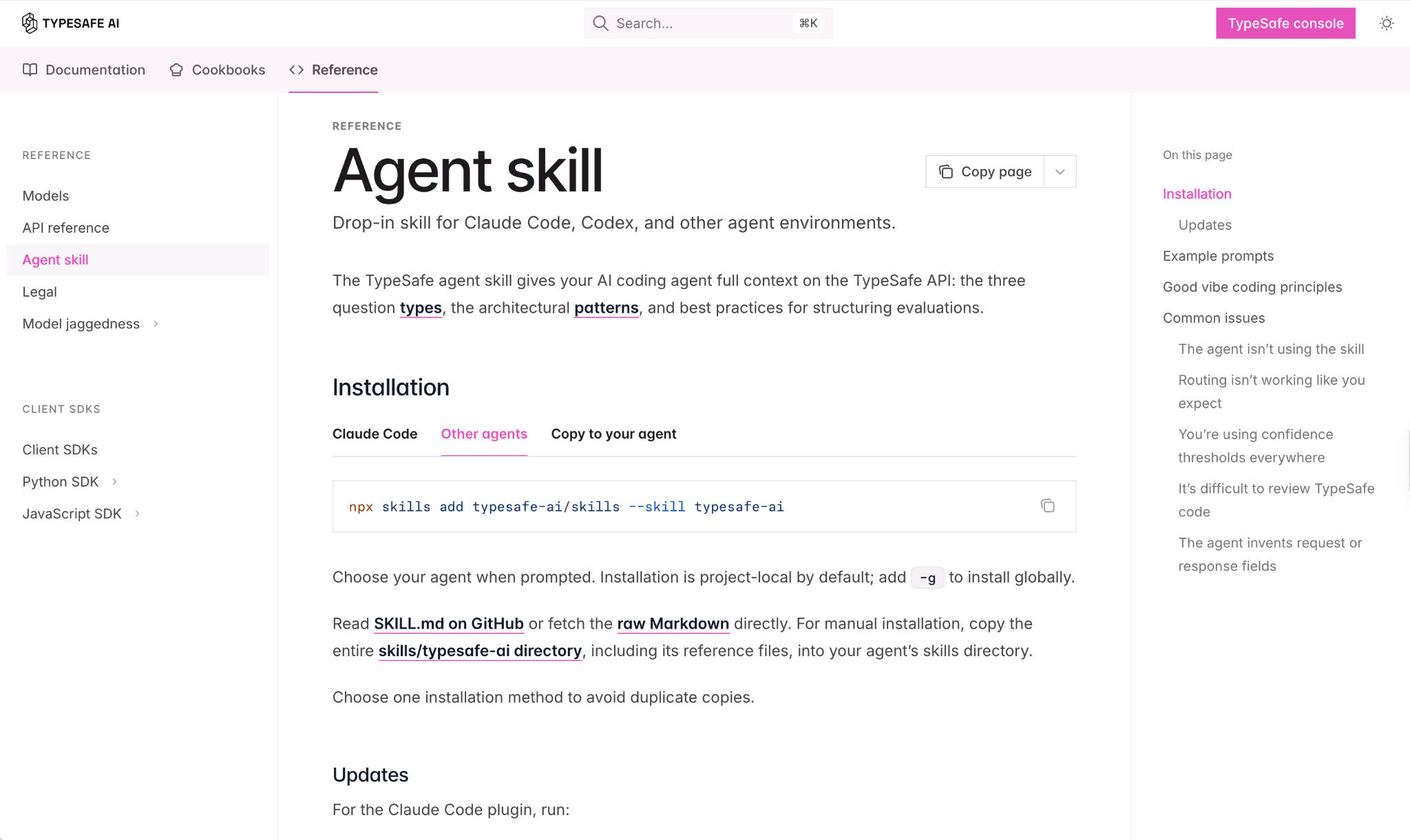Open the TypeSafe console
The image size is (1410, 840).
(x=1285, y=23)
